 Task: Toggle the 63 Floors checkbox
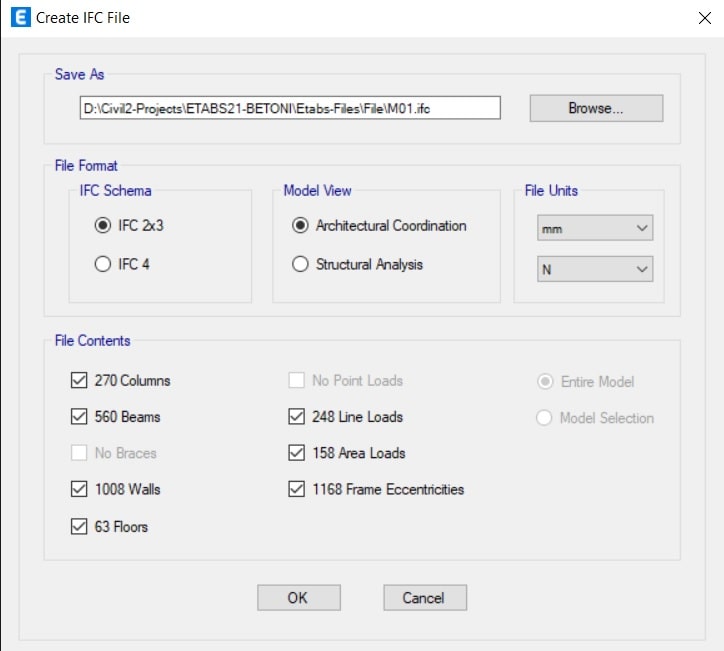tap(80, 526)
